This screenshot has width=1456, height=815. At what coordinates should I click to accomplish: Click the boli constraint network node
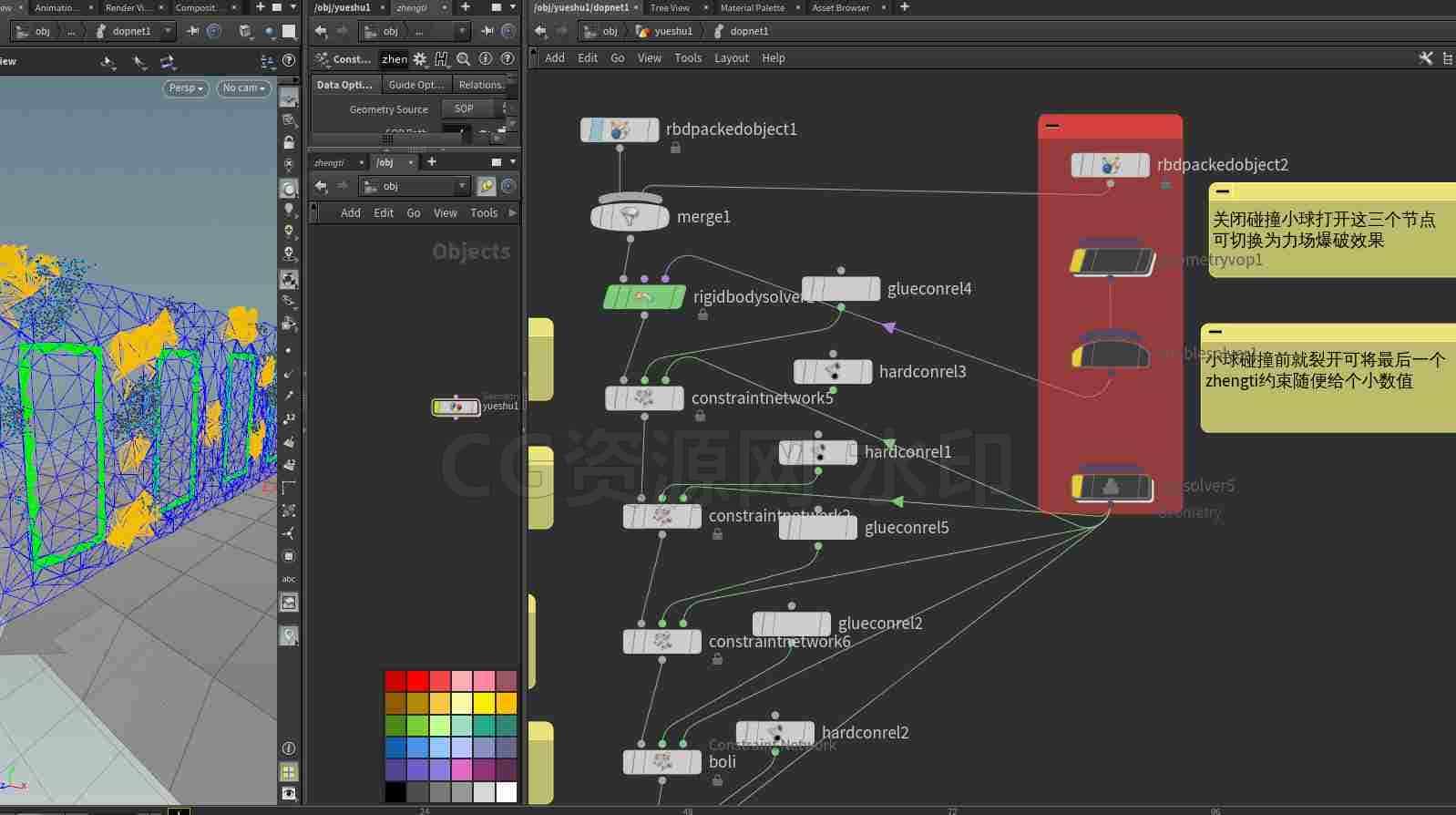coord(662,762)
